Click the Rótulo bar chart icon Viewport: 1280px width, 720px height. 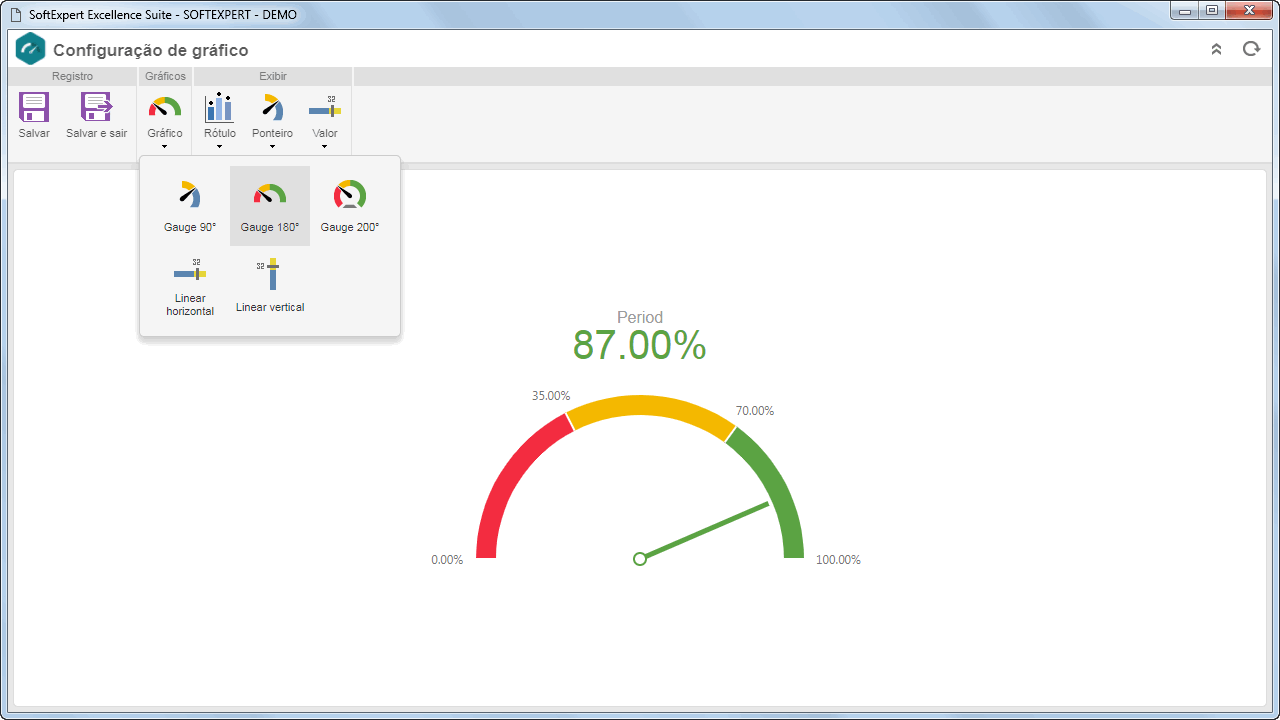tap(219, 107)
